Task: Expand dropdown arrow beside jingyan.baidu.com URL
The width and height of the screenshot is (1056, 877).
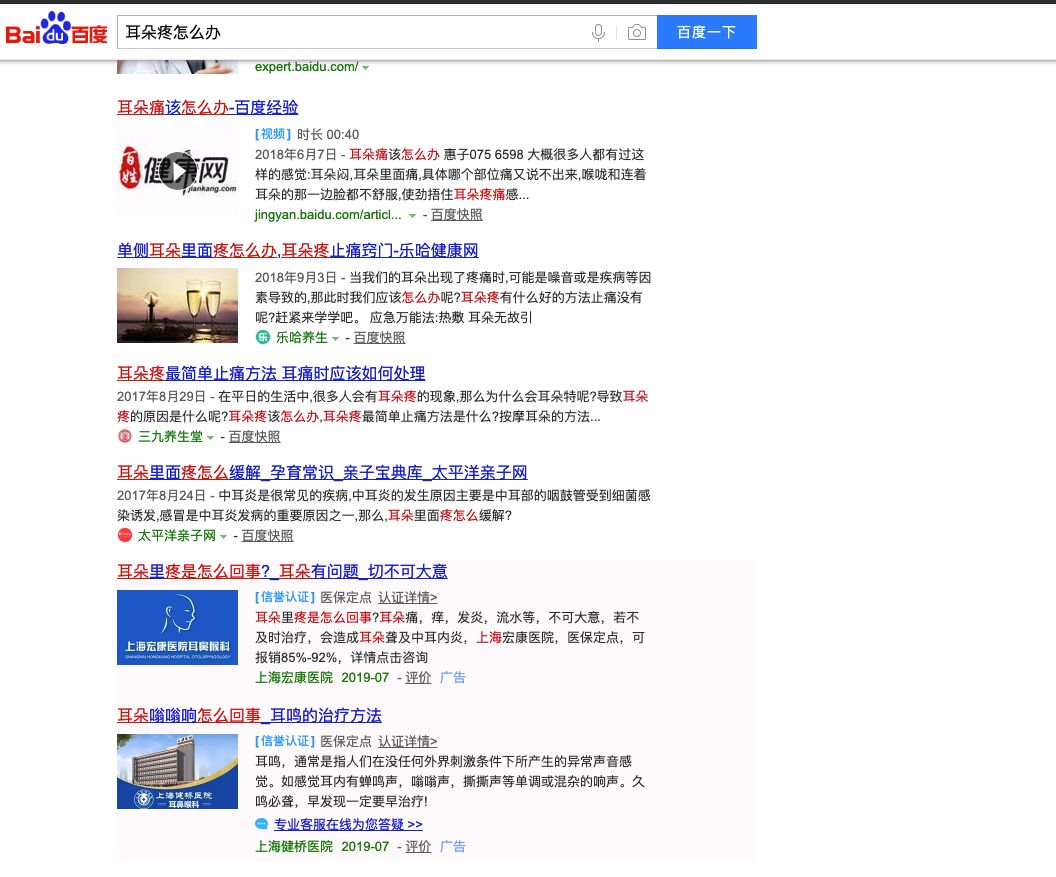Action: point(412,216)
